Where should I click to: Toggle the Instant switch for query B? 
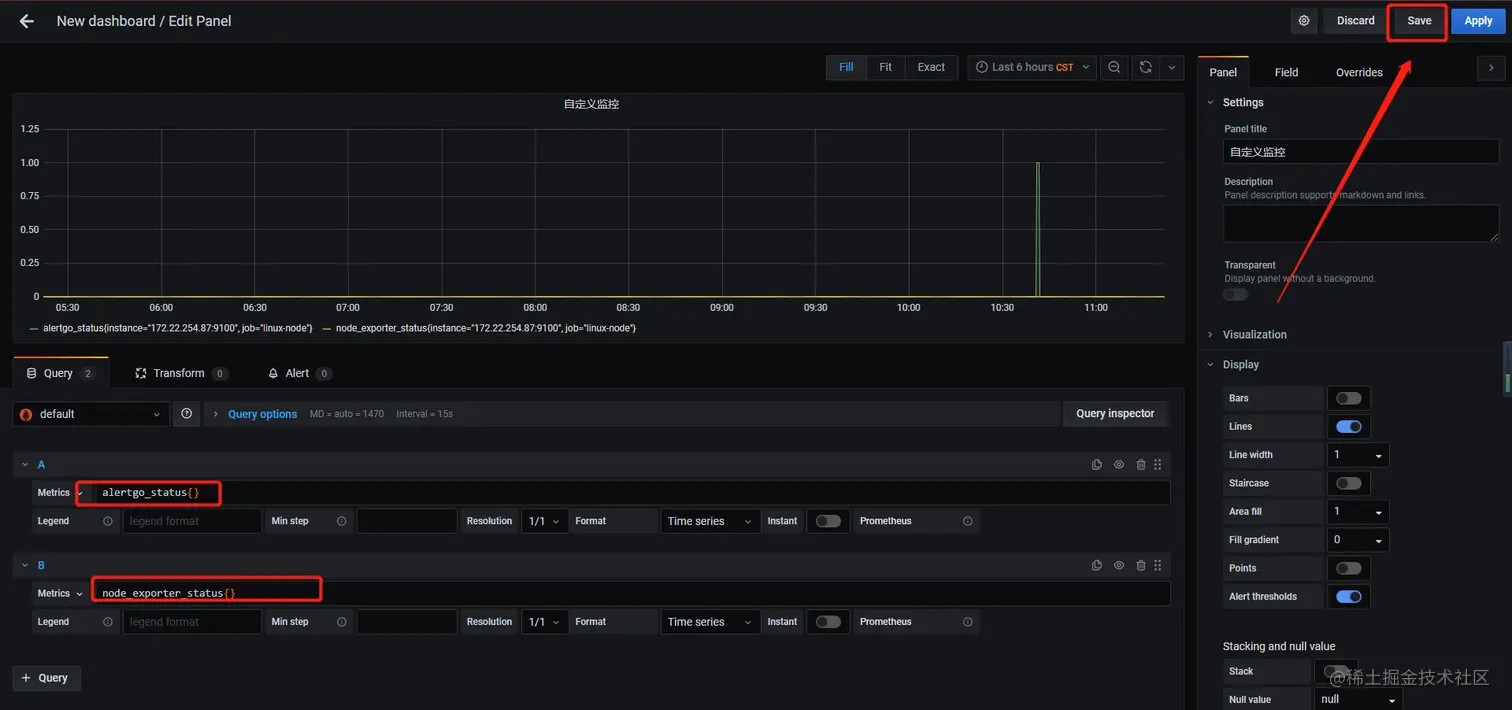(828, 622)
